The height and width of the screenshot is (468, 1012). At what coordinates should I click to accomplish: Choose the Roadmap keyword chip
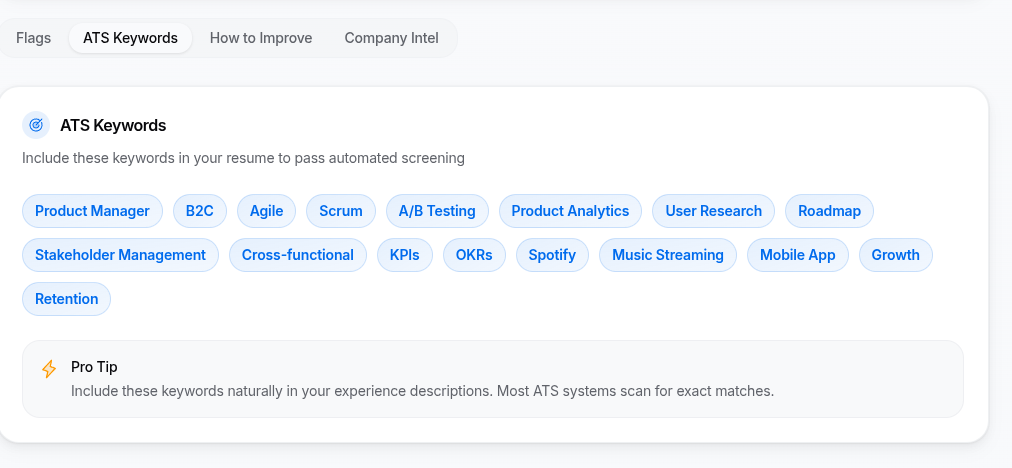point(830,211)
